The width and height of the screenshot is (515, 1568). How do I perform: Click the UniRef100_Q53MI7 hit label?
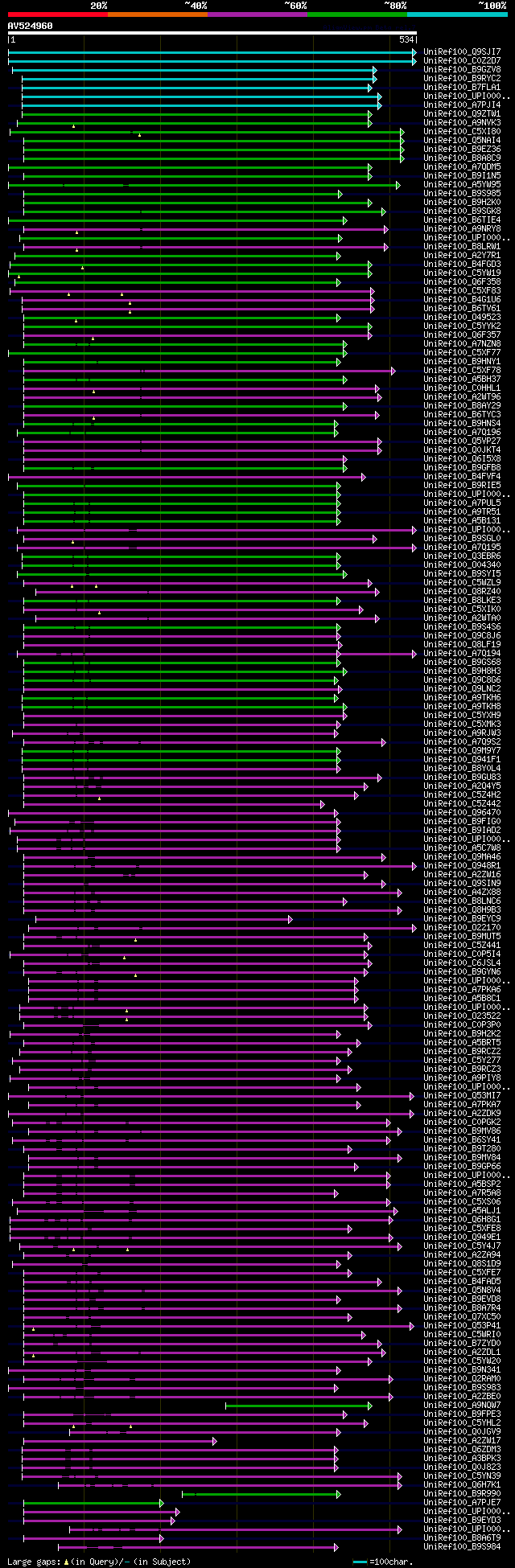(462, 1096)
